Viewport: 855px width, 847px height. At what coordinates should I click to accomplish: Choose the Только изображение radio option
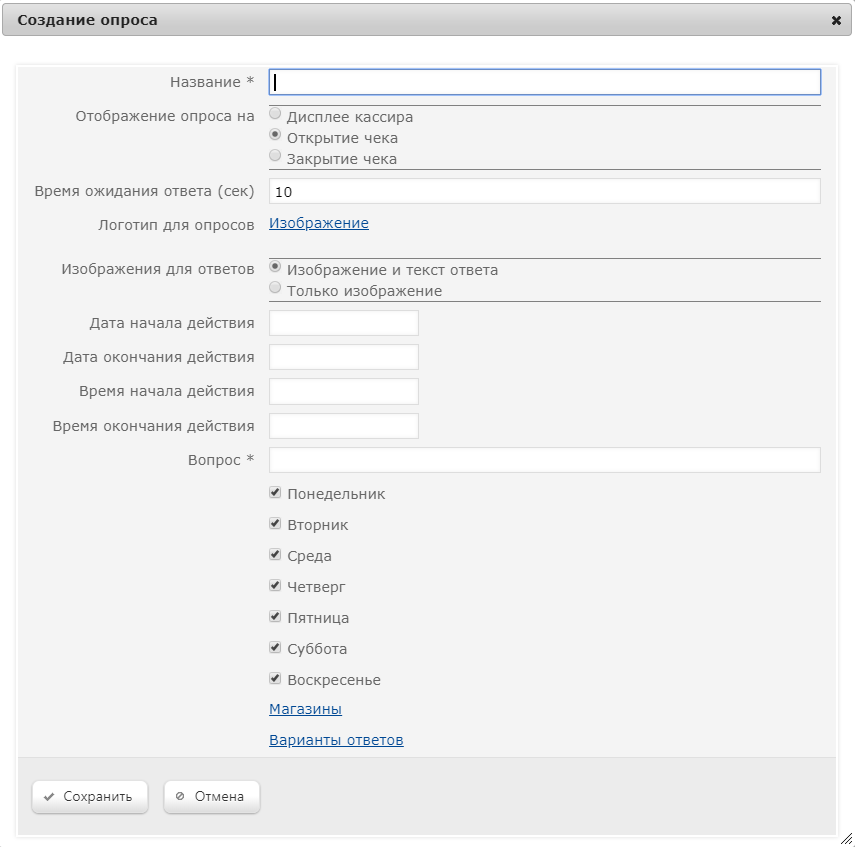(275, 287)
